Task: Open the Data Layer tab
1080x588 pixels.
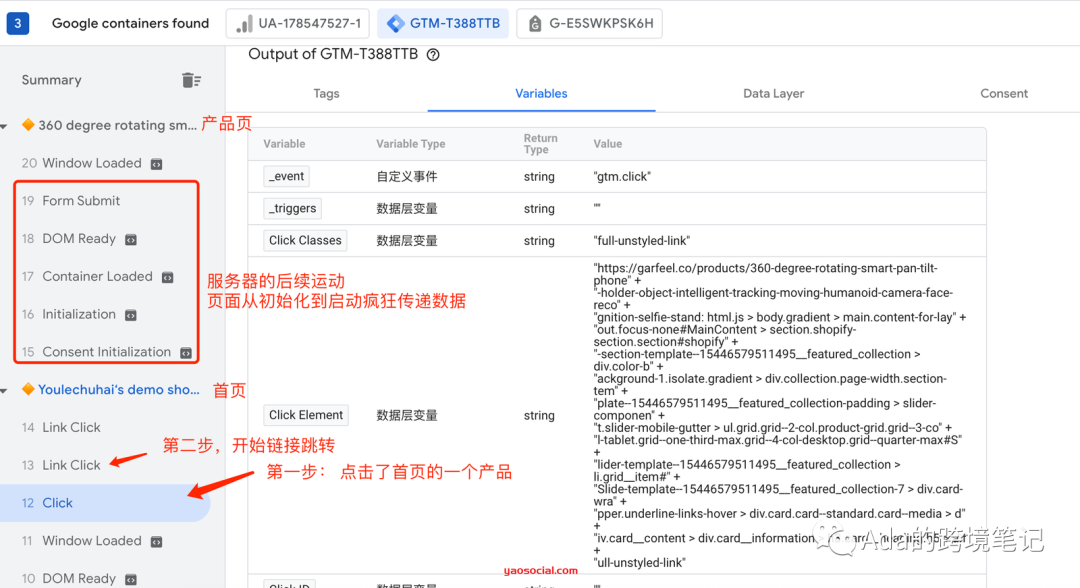Action: 773,93
